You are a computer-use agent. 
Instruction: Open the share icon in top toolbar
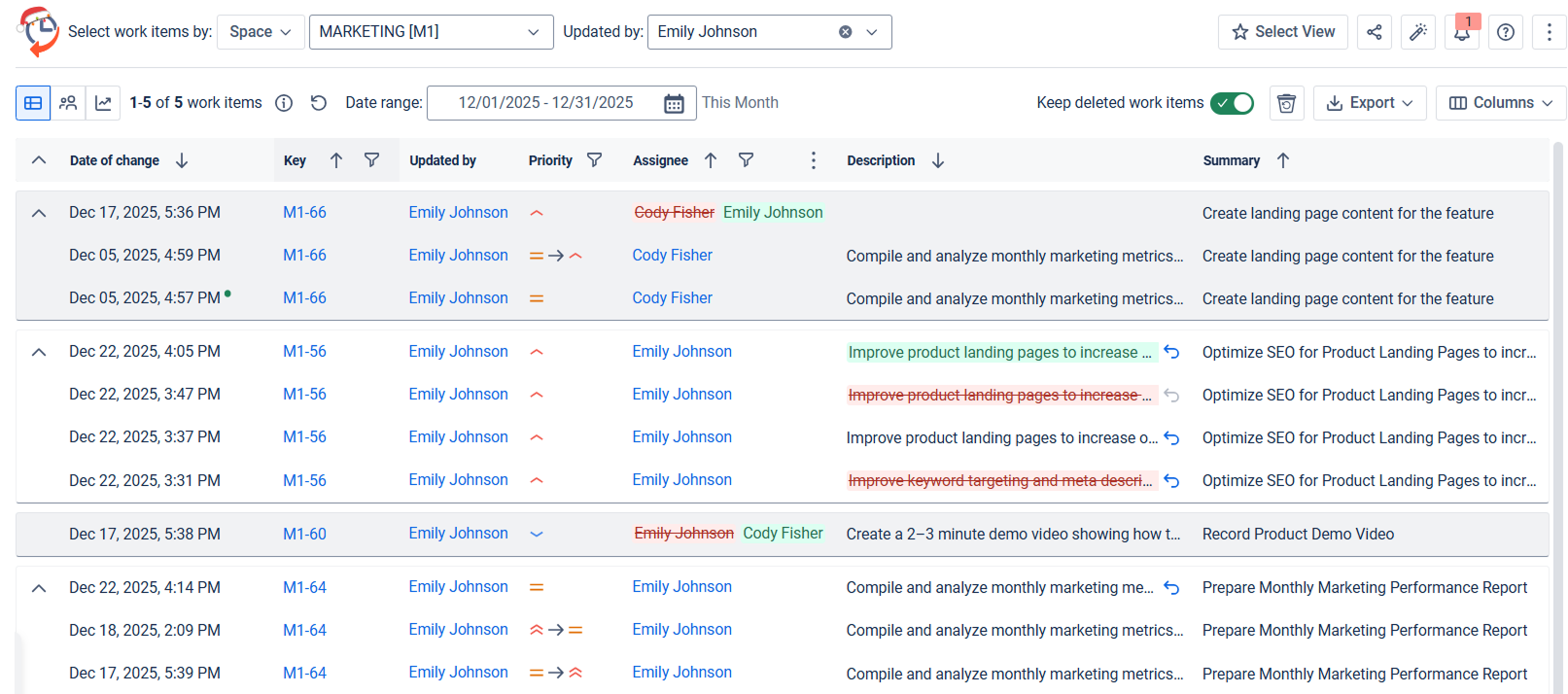tap(1374, 32)
